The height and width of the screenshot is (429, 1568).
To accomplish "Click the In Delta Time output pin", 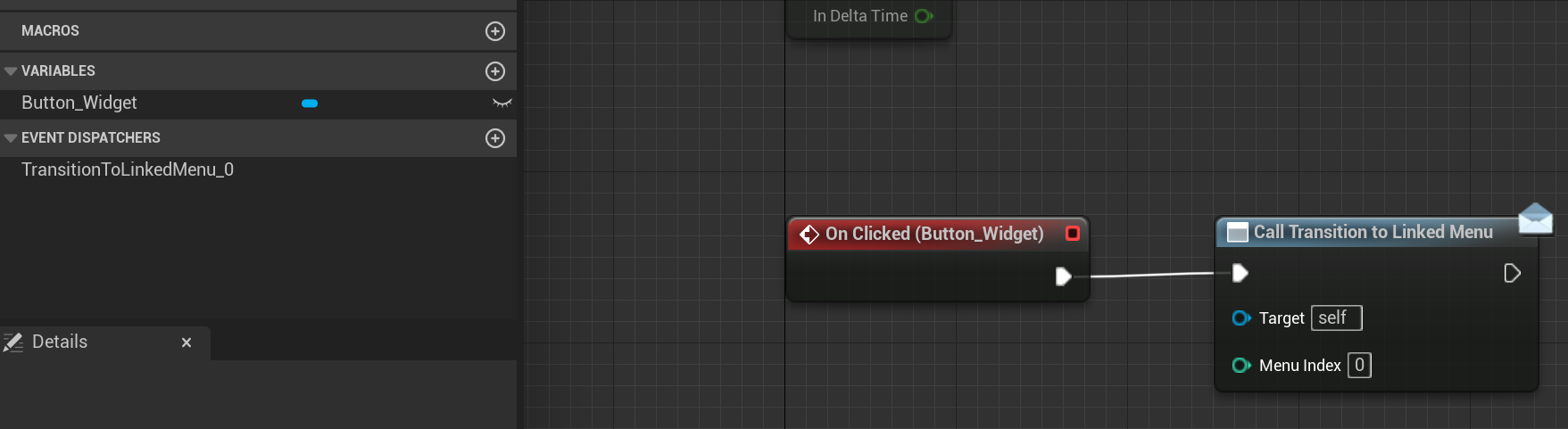I will [x=924, y=16].
